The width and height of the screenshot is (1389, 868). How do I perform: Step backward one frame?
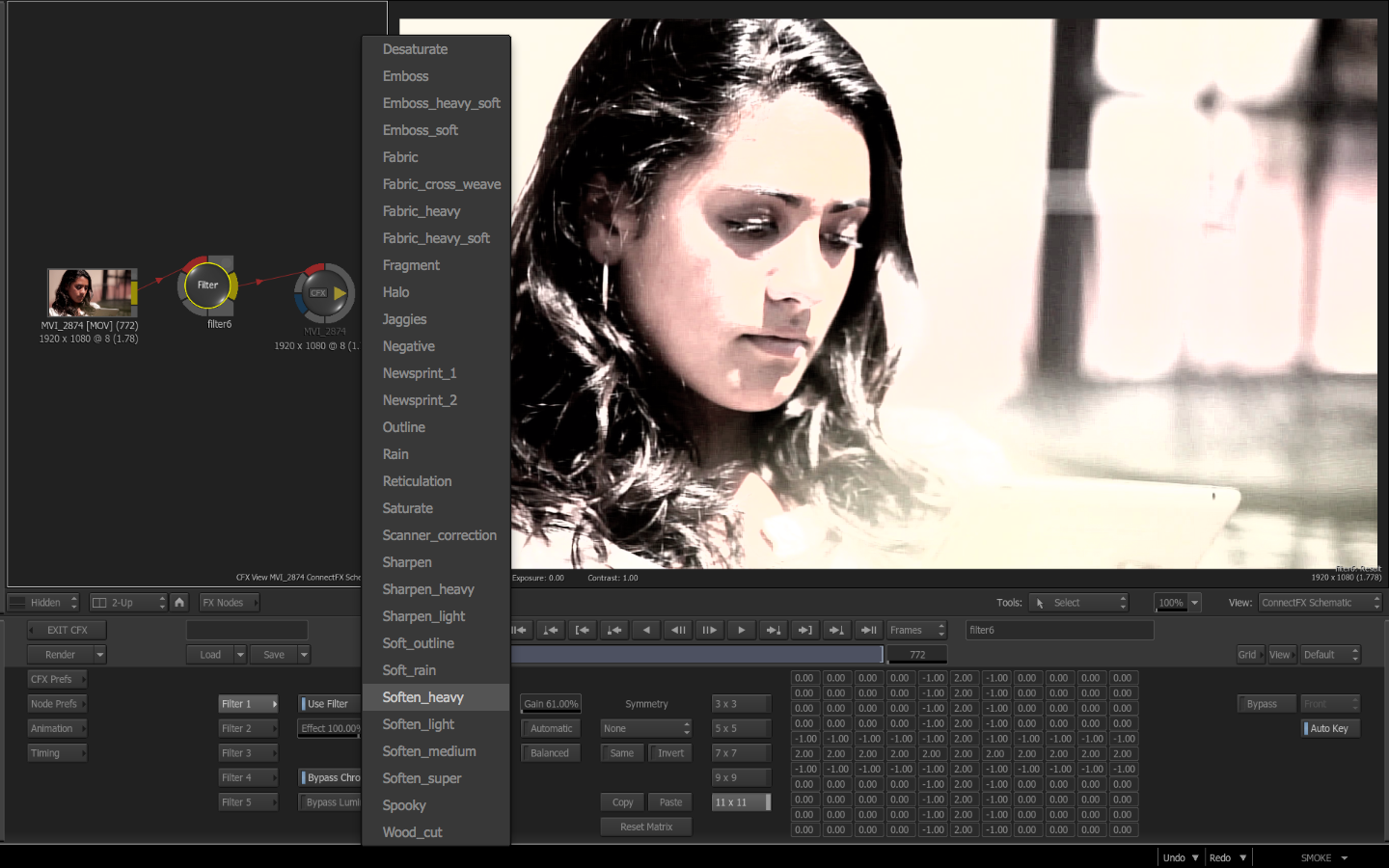click(x=678, y=630)
